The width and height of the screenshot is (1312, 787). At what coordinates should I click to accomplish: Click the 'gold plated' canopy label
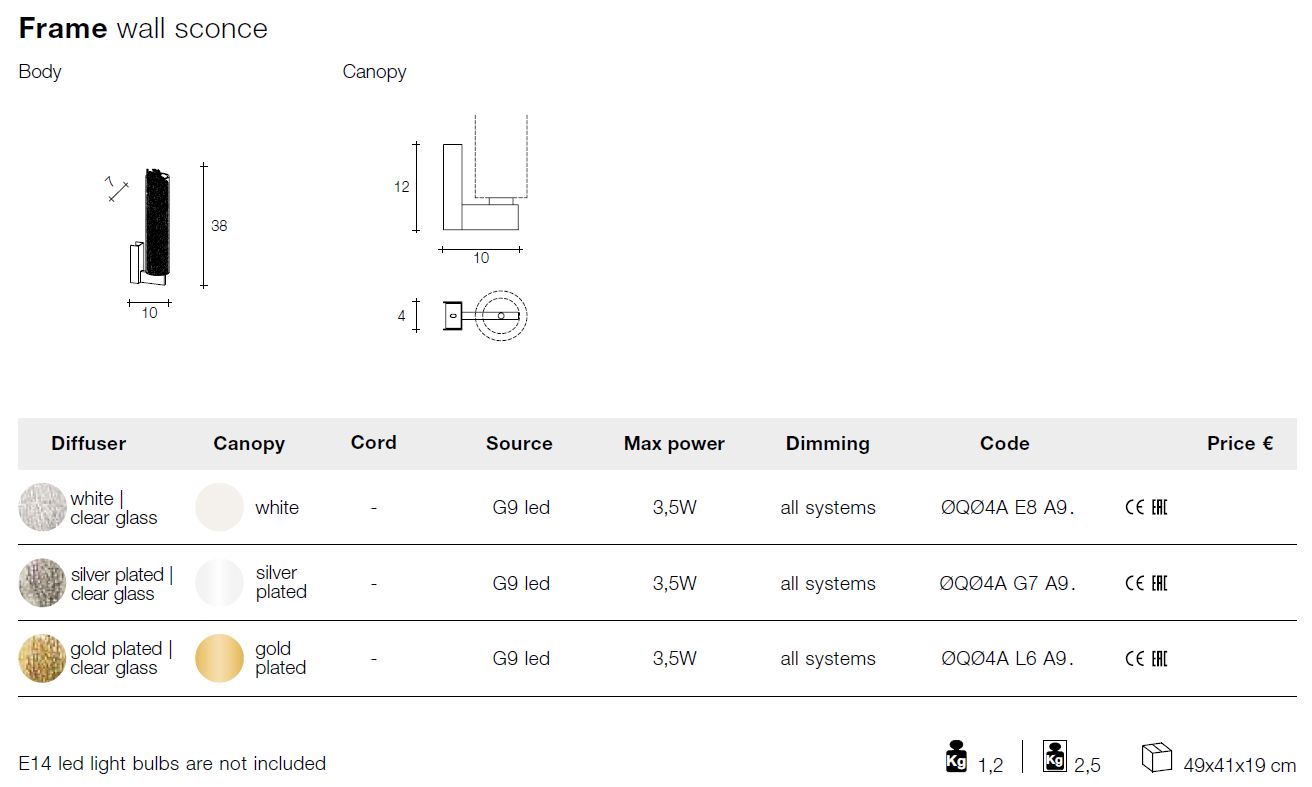[x=281, y=658]
